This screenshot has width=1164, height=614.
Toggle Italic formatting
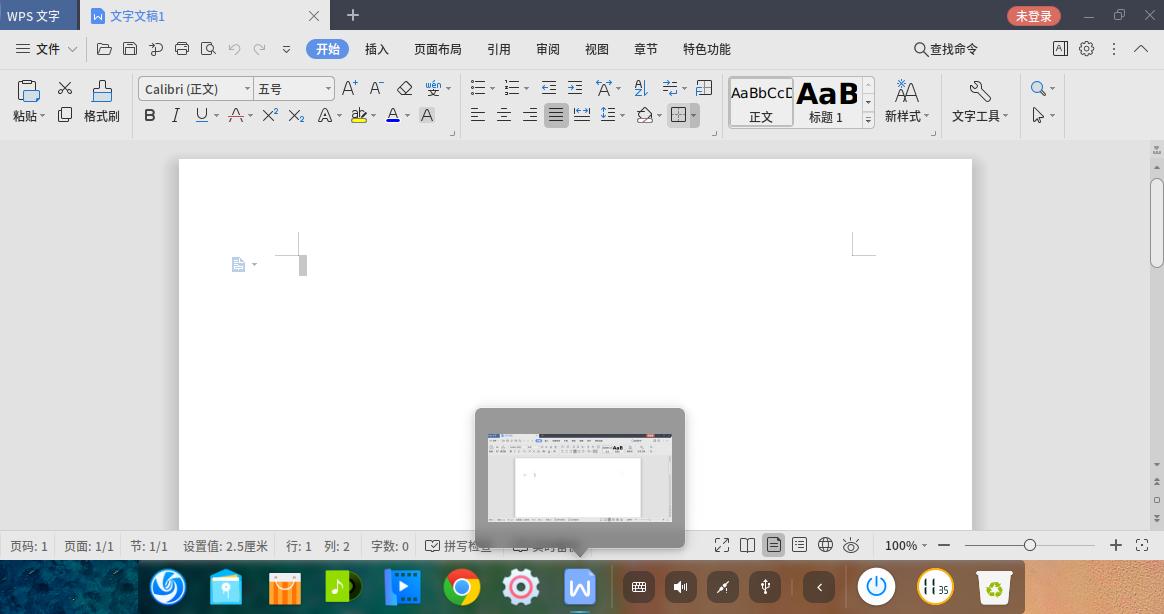coord(176,115)
